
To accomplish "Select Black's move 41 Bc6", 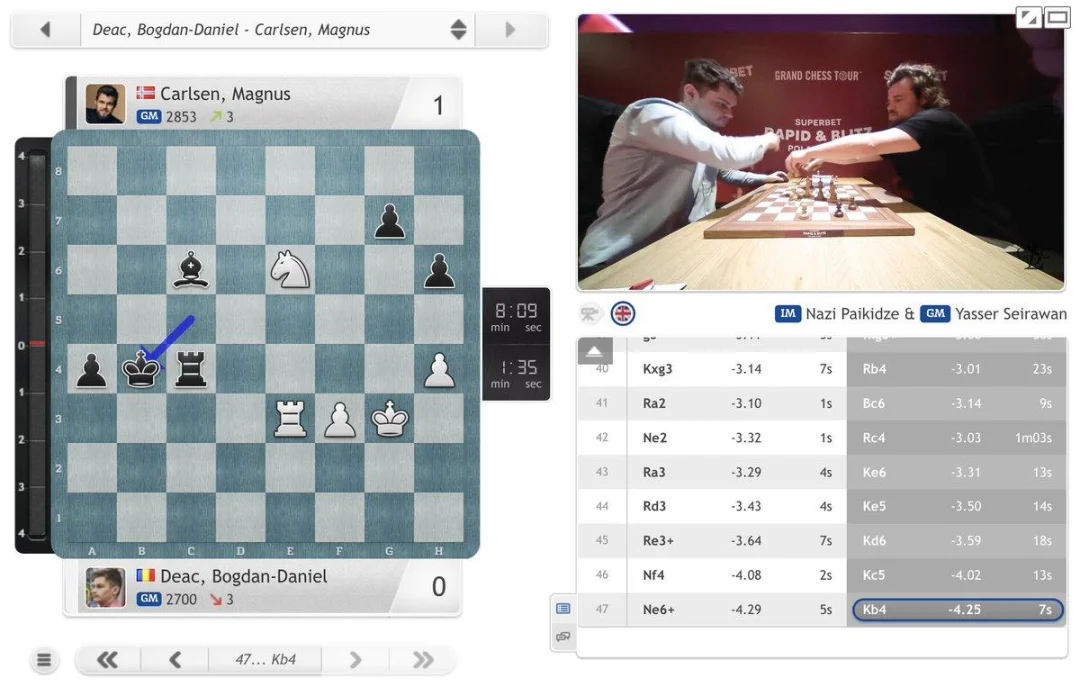I will pyautogui.click(x=957, y=403).
